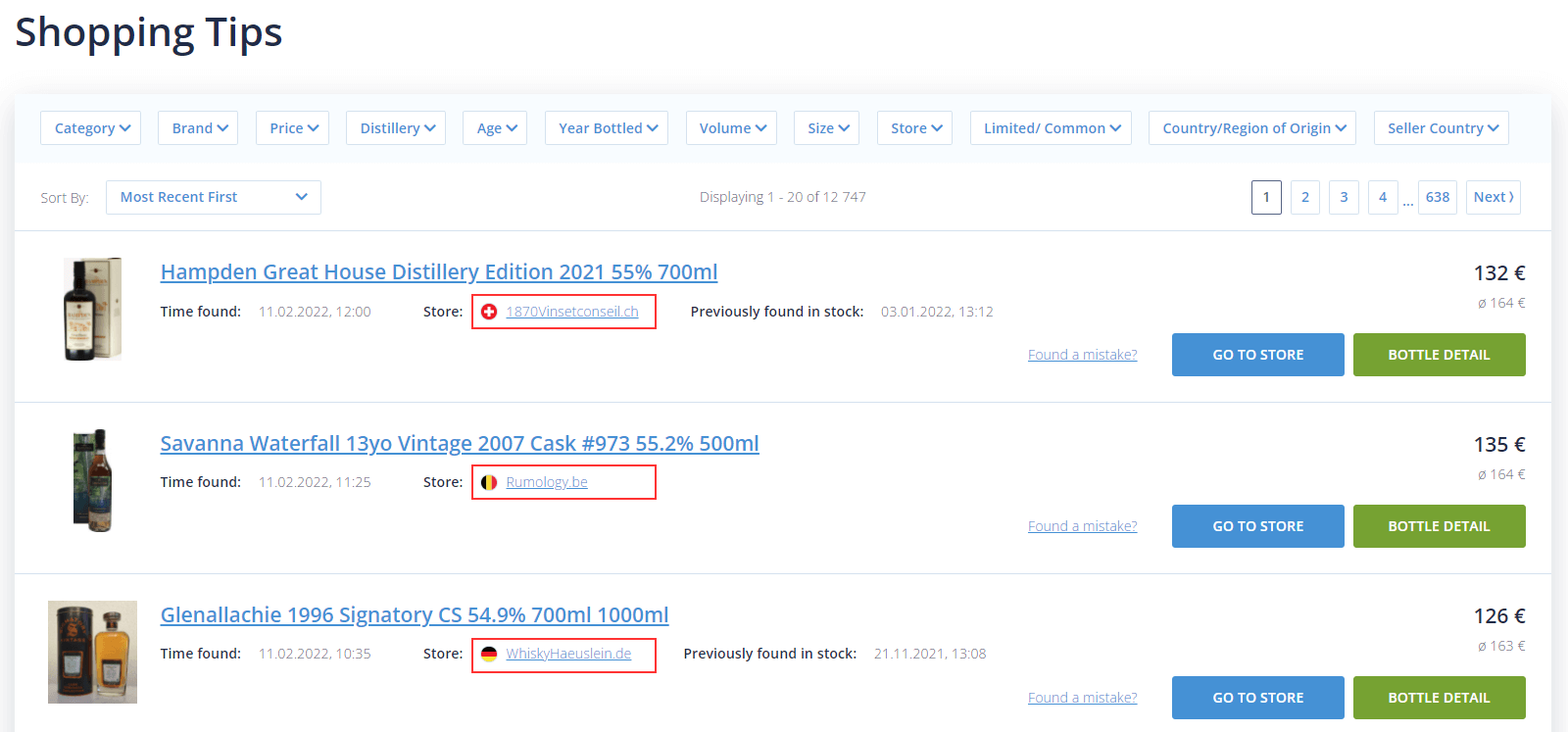Expand the Seller Country filter
Viewport: 1568px width, 732px height.
point(1442,128)
